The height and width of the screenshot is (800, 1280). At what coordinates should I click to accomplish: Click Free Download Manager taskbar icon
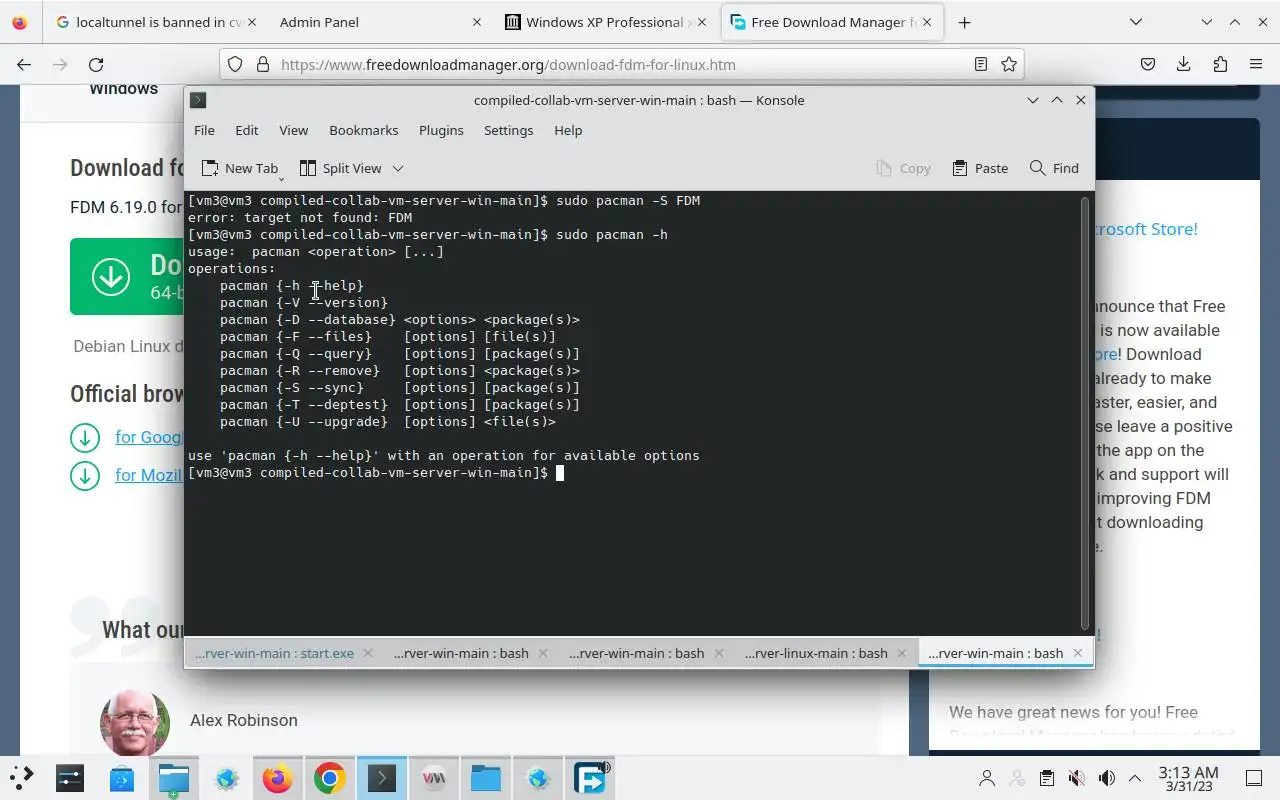point(590,778)
